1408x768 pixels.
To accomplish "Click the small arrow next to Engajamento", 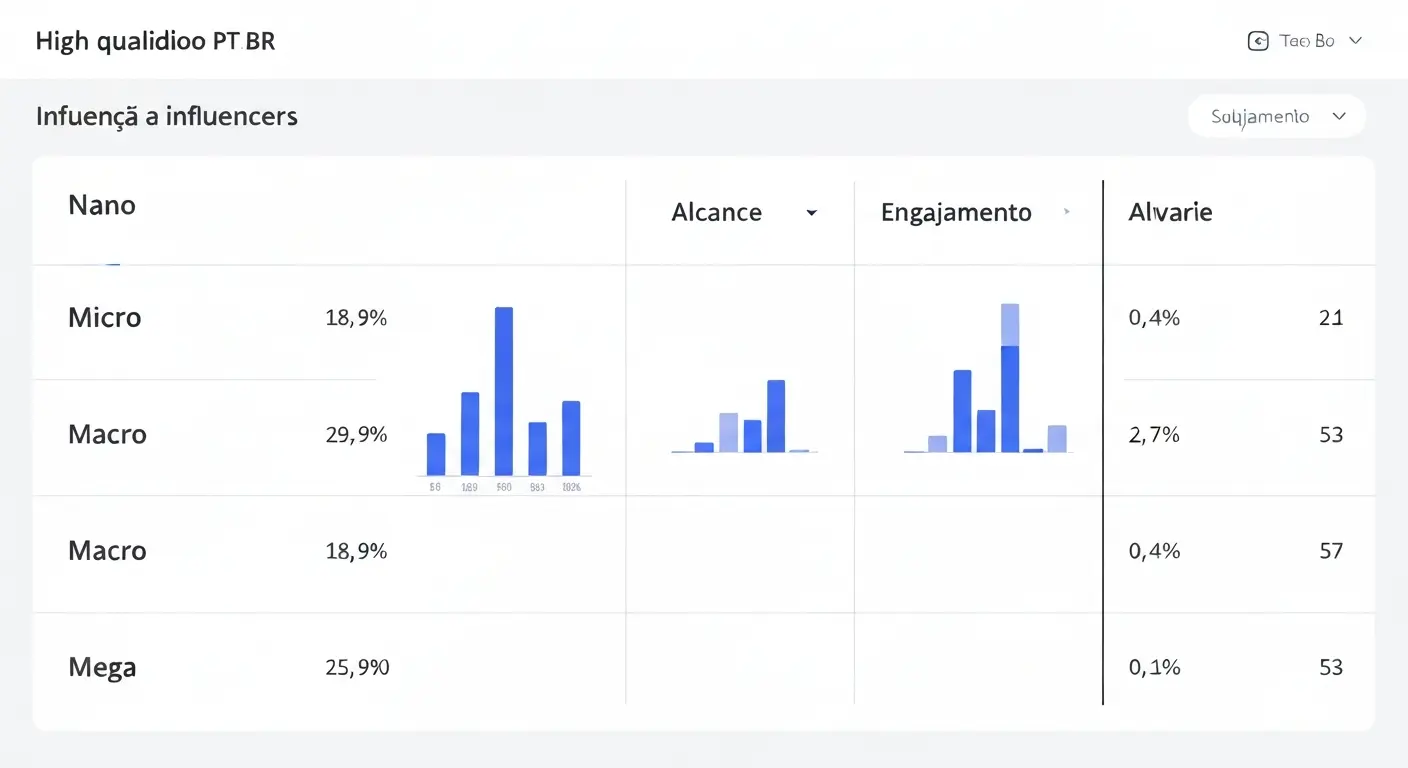I will coord(1067,212).
